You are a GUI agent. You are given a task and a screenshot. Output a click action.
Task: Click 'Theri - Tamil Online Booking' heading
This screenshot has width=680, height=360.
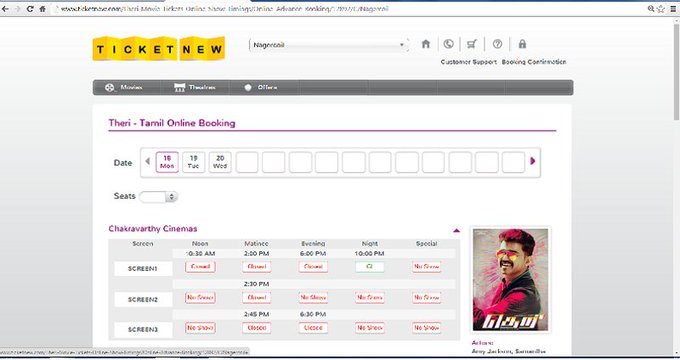click(x=172, y=123)
